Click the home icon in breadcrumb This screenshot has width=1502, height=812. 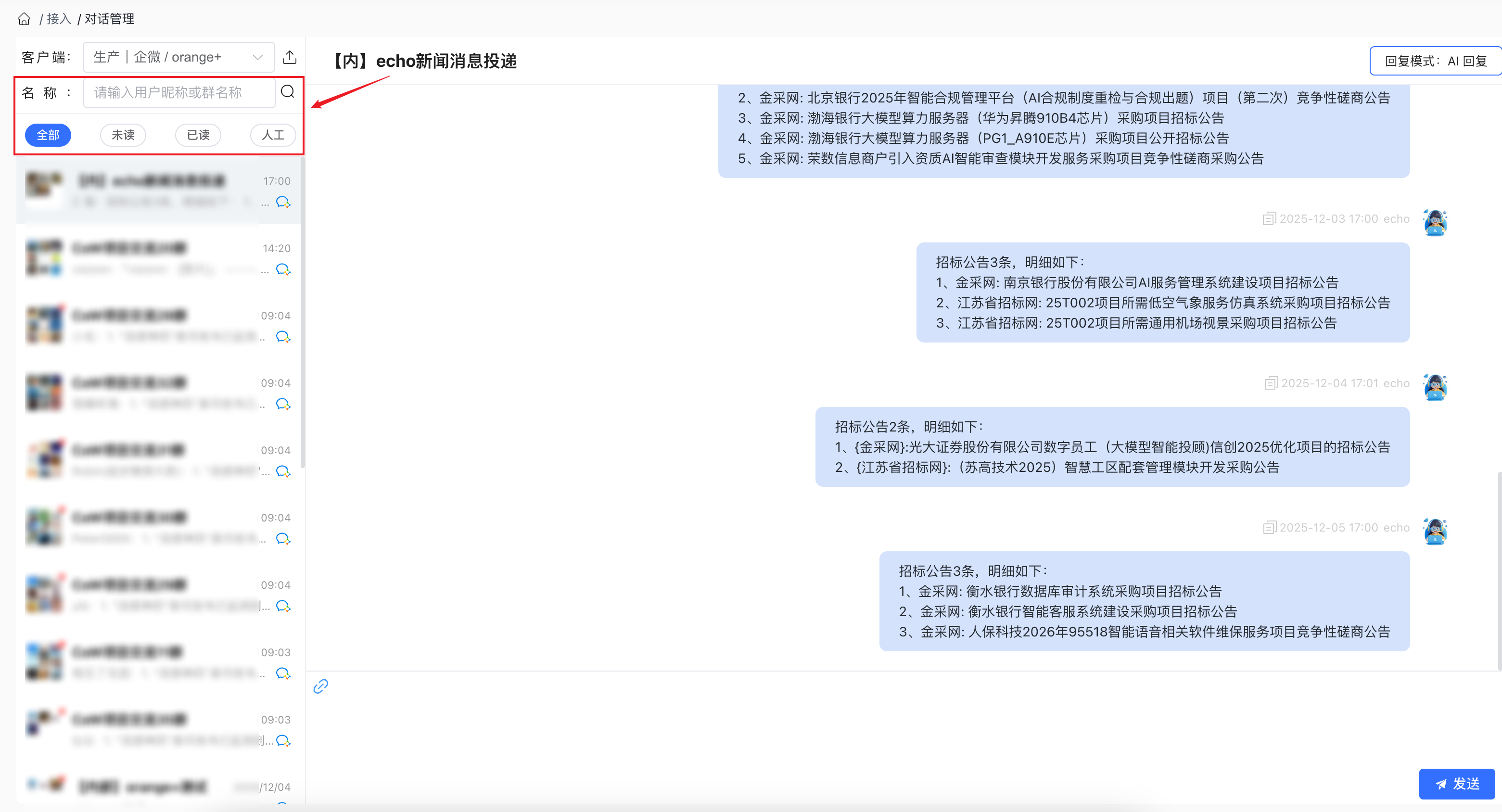[24, 19]
